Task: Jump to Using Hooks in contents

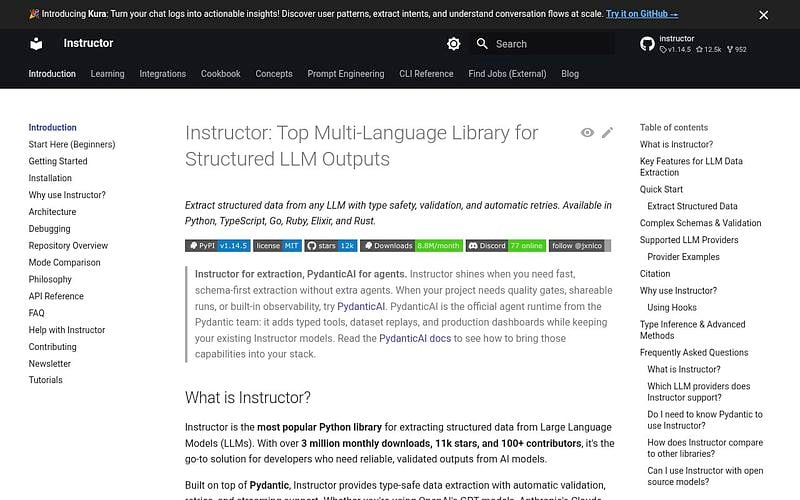Action: (x=672, y=307)
